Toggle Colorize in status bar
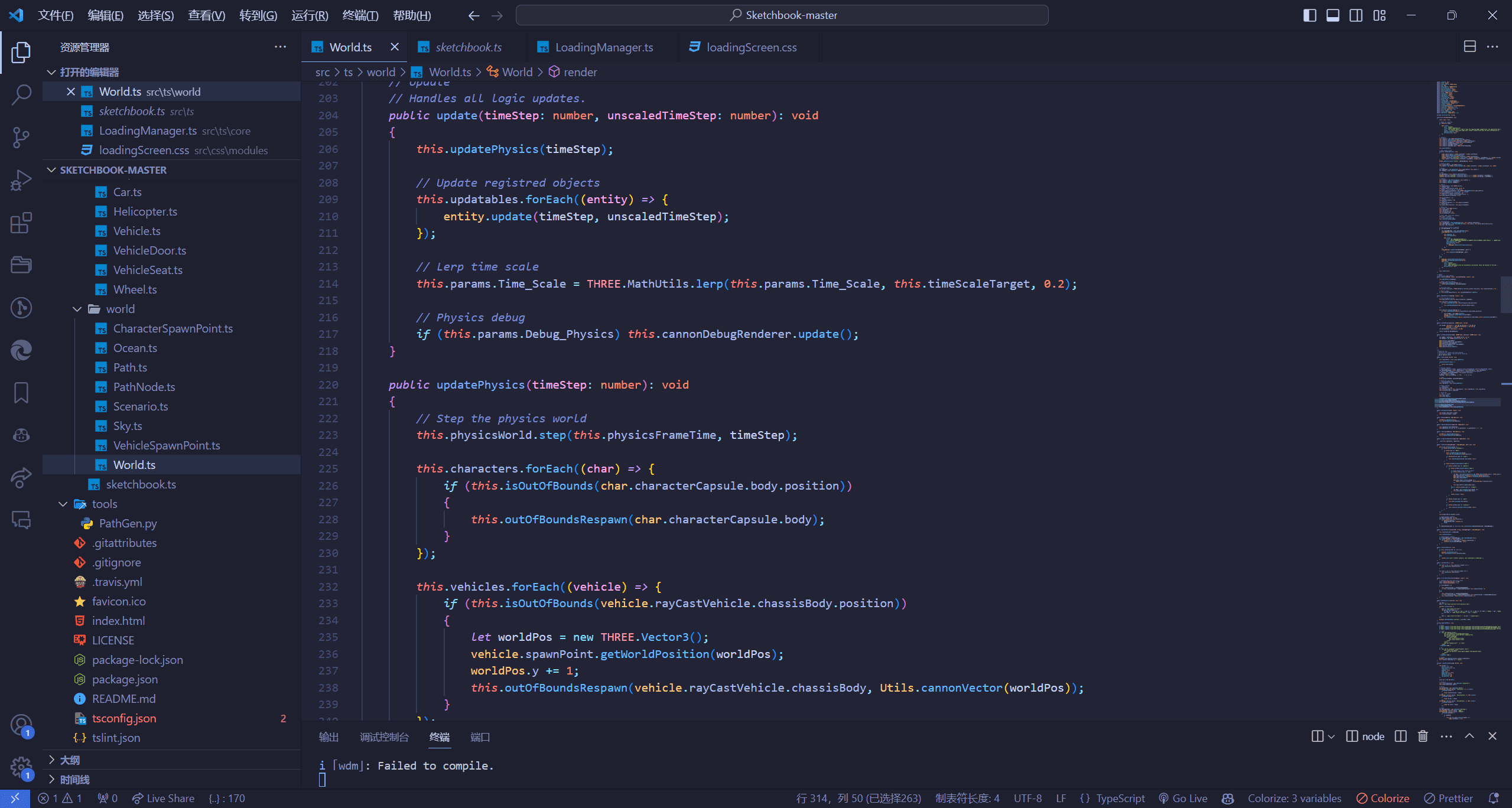1512x808 pixels. [1383, 799]
